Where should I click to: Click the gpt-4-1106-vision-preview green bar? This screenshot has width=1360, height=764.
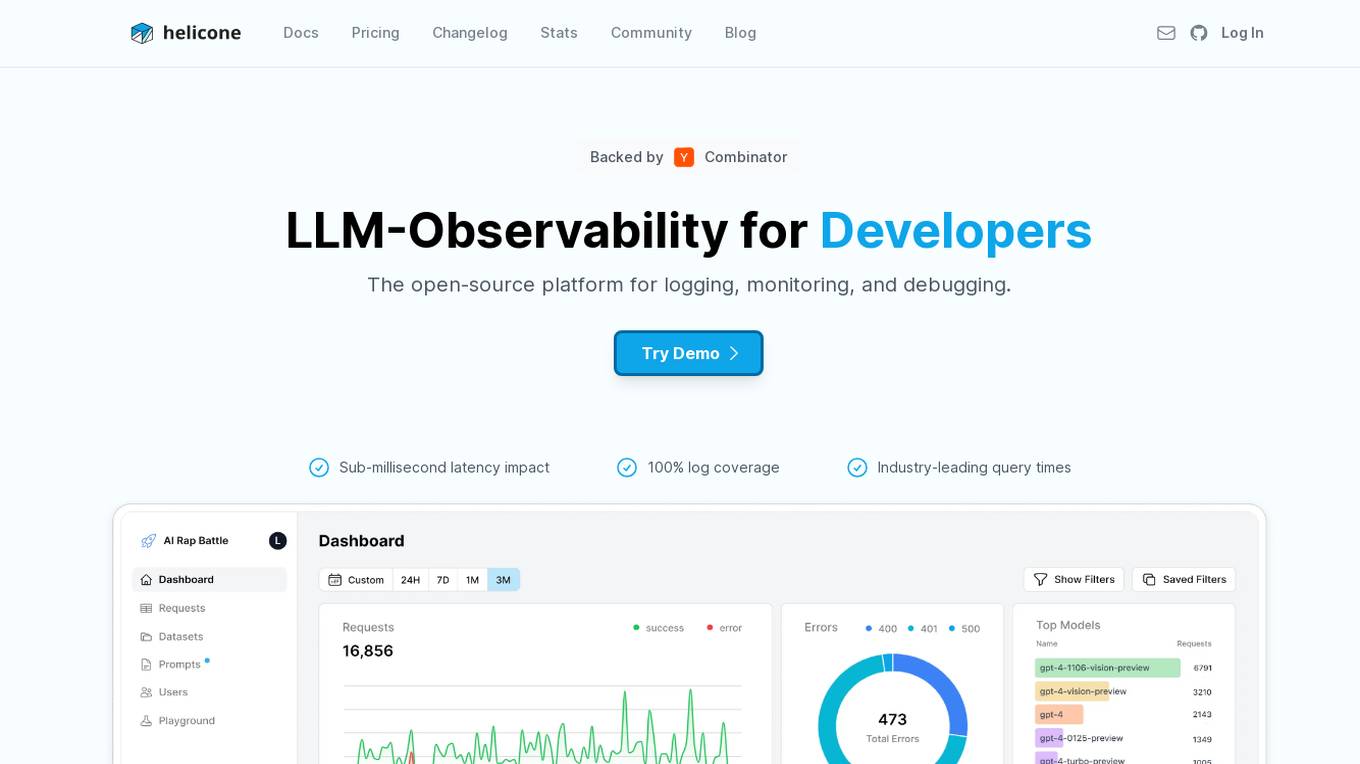[x=1107, y=668]
